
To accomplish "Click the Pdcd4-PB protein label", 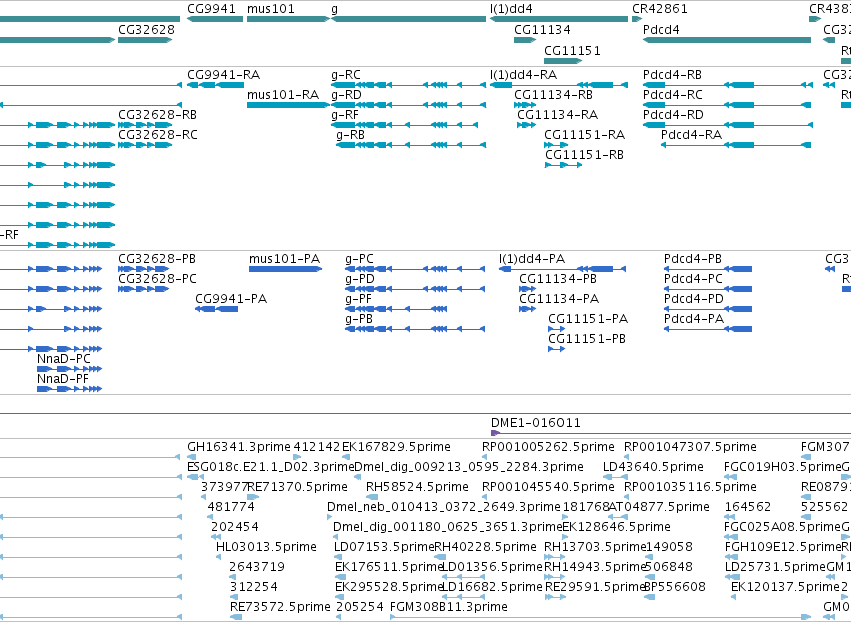I will [x=693, y=259].
